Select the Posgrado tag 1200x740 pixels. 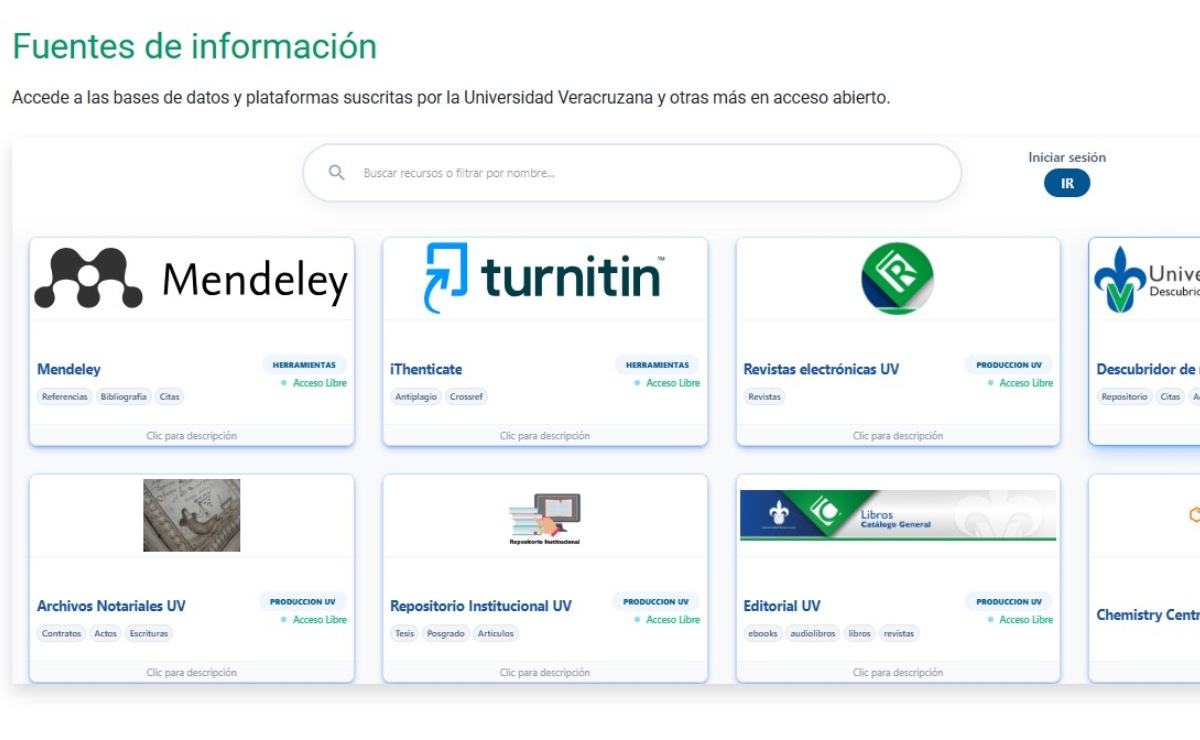[445, 634]
